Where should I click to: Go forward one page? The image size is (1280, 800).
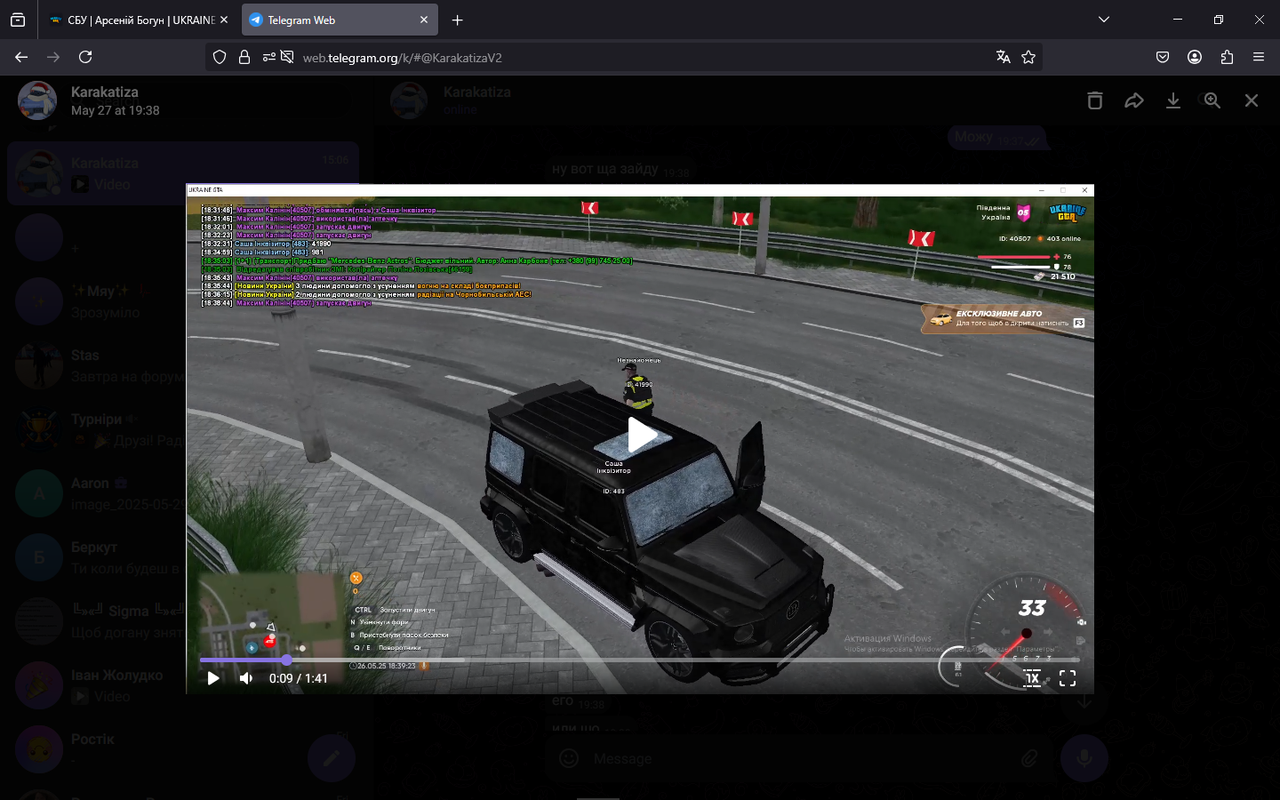point(53,57)
